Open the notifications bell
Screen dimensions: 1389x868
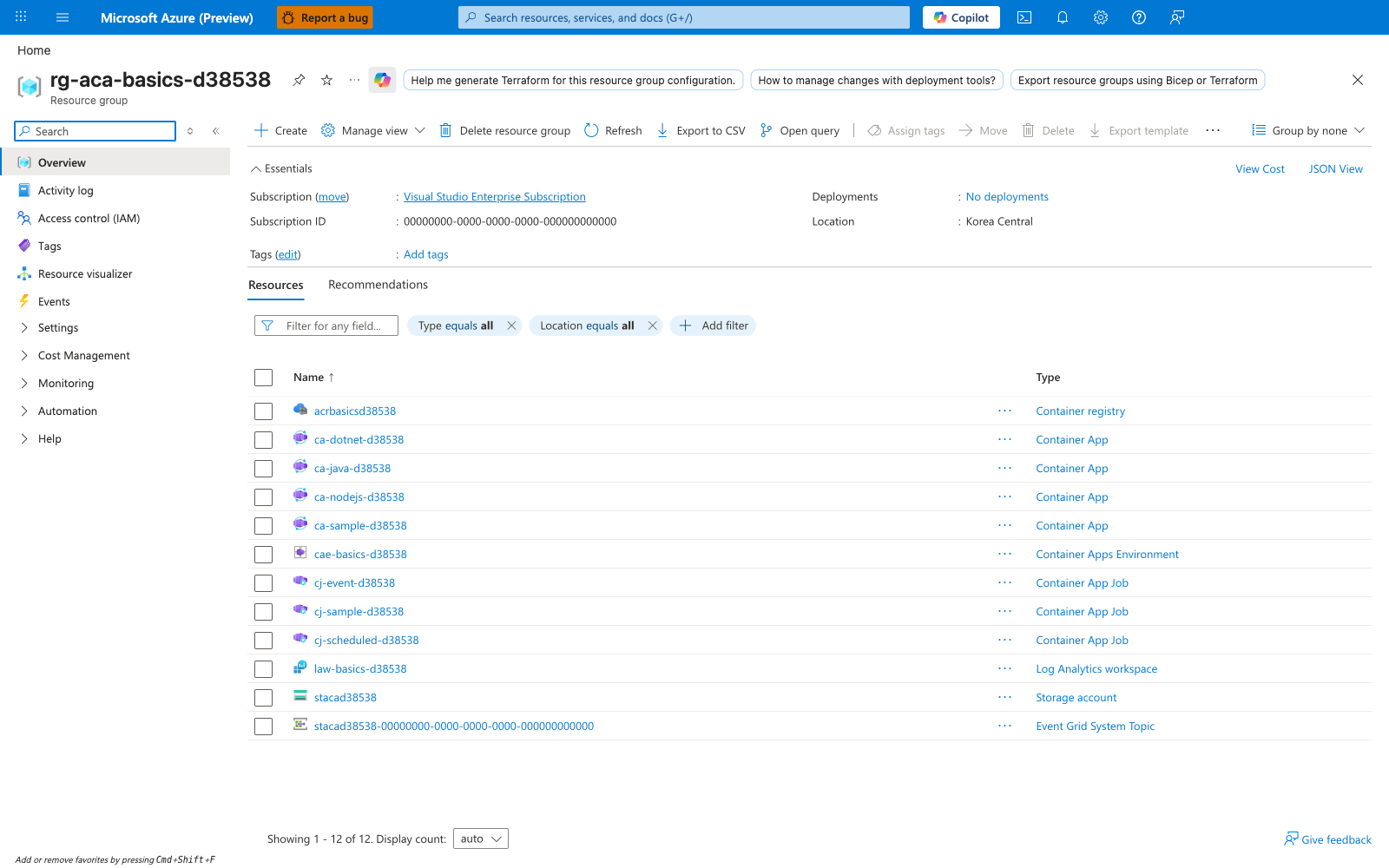[1063, 17]
